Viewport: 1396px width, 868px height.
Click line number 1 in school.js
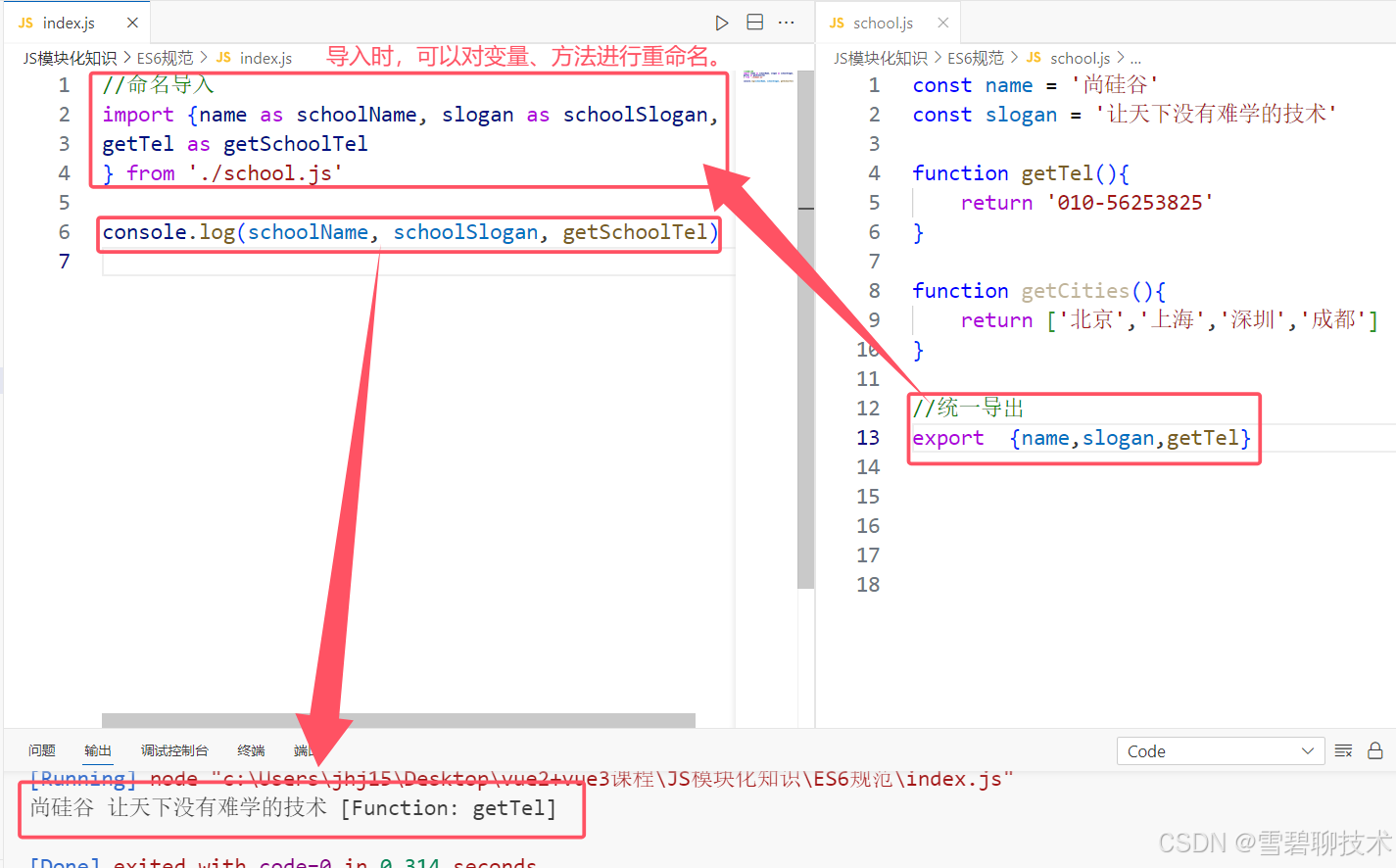point(874,85)
